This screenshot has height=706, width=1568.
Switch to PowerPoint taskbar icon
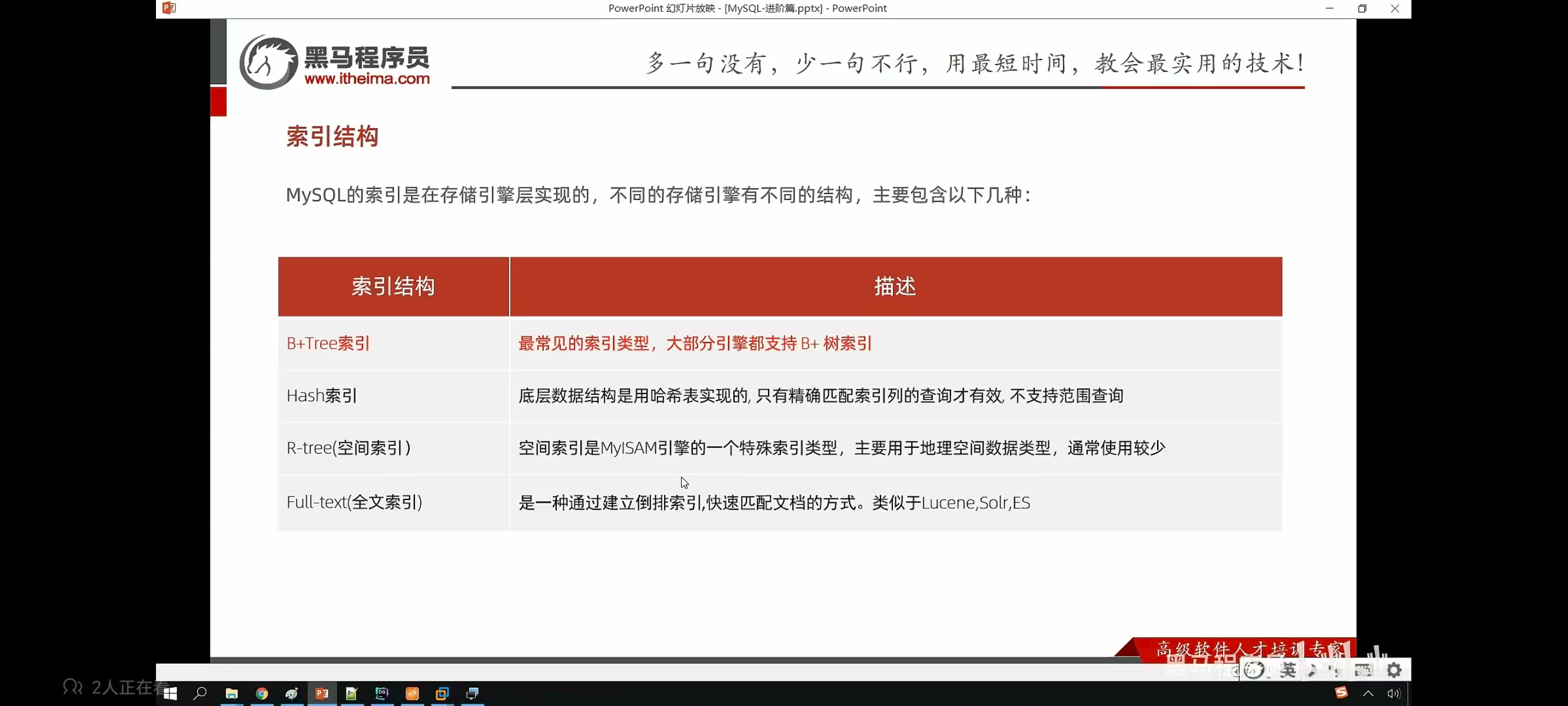tap(322, 693)
